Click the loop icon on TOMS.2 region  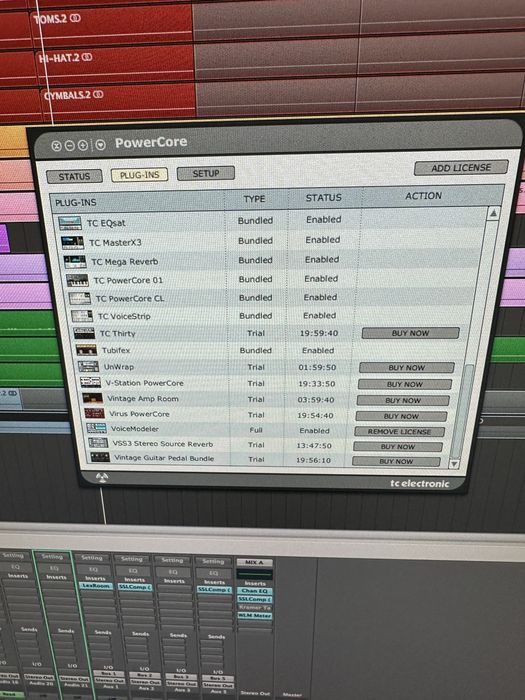click(75, 18)
